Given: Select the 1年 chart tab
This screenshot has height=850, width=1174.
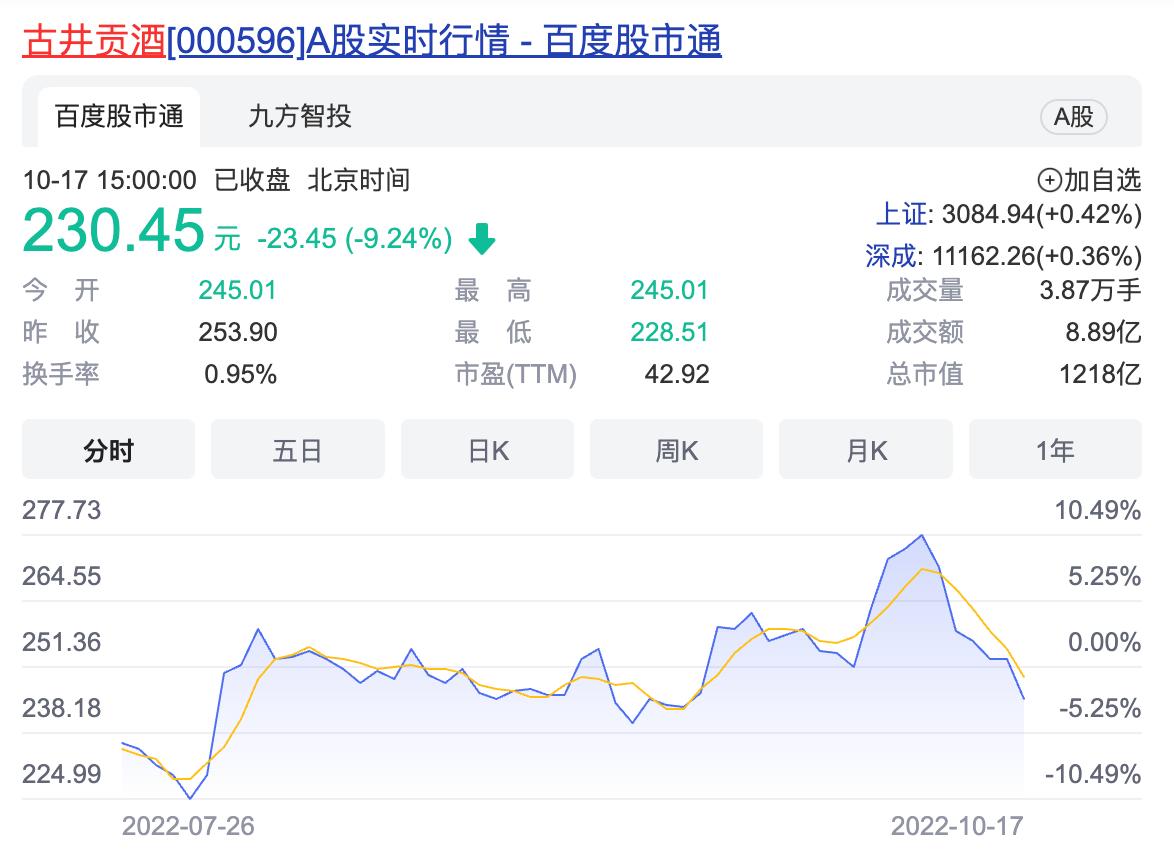Looking at the screenshot, I should coord(1055,450).
